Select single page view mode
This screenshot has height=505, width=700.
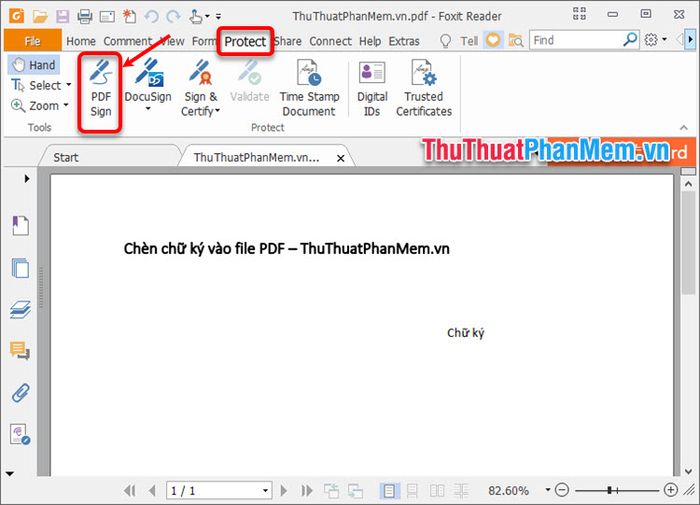[x=389, y=491]
